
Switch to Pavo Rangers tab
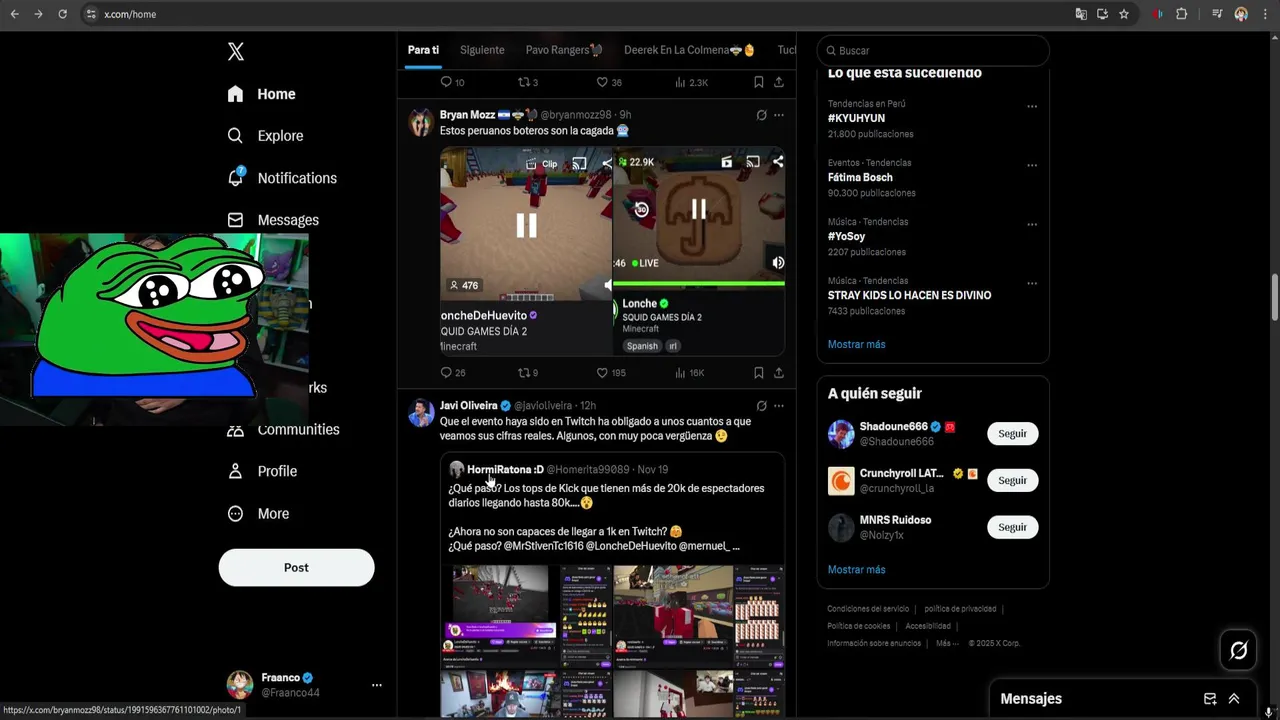pyautogui.click(x=564, y=50)
